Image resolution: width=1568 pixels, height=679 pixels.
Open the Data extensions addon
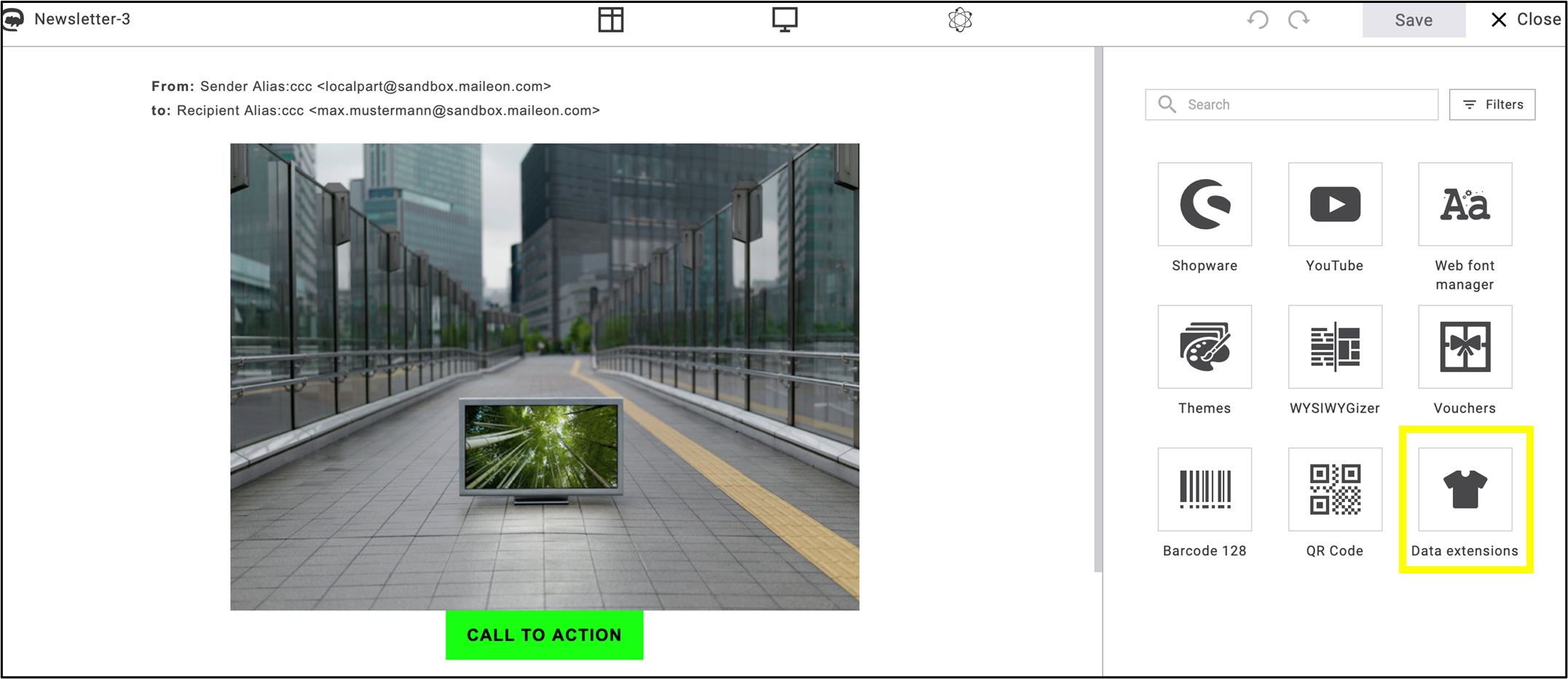pos(1465,489)
